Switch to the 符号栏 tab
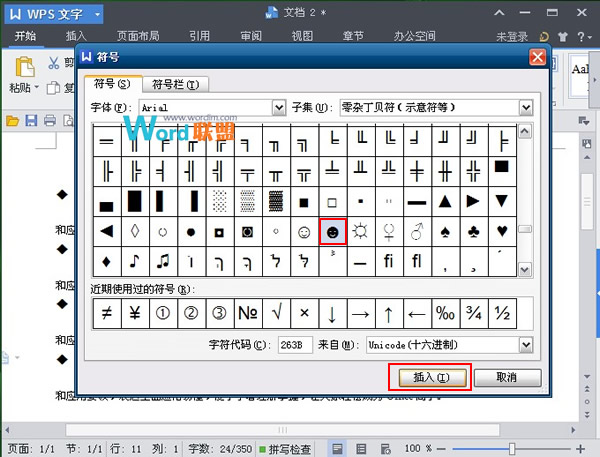Screen dimensions: 600x457 coord(175,84)
